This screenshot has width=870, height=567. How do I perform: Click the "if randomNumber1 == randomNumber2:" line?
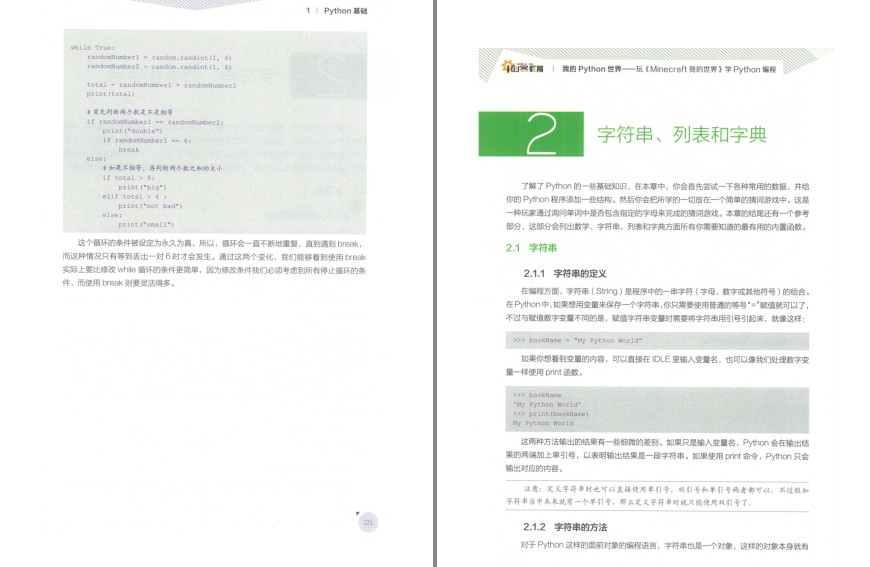[x=155, y=122]
